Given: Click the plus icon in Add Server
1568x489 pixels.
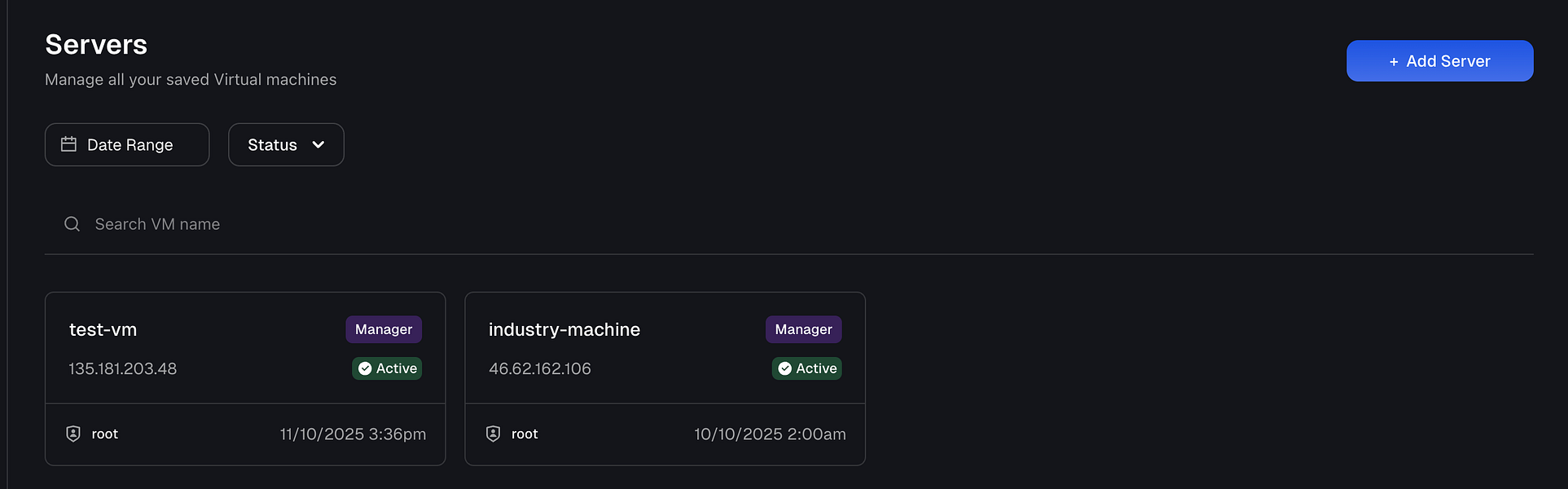Looking at the screenshot, I should pyautogui.click(x=1394, y=62).
